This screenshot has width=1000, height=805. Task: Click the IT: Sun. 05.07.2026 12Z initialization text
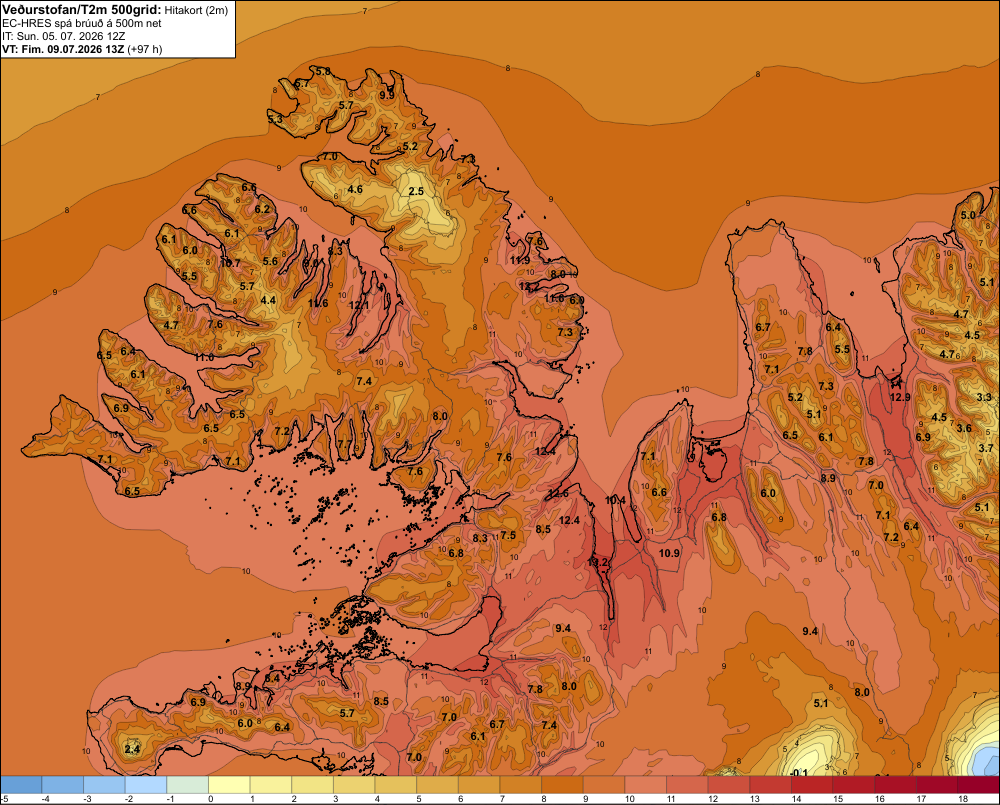click(64, 36)
